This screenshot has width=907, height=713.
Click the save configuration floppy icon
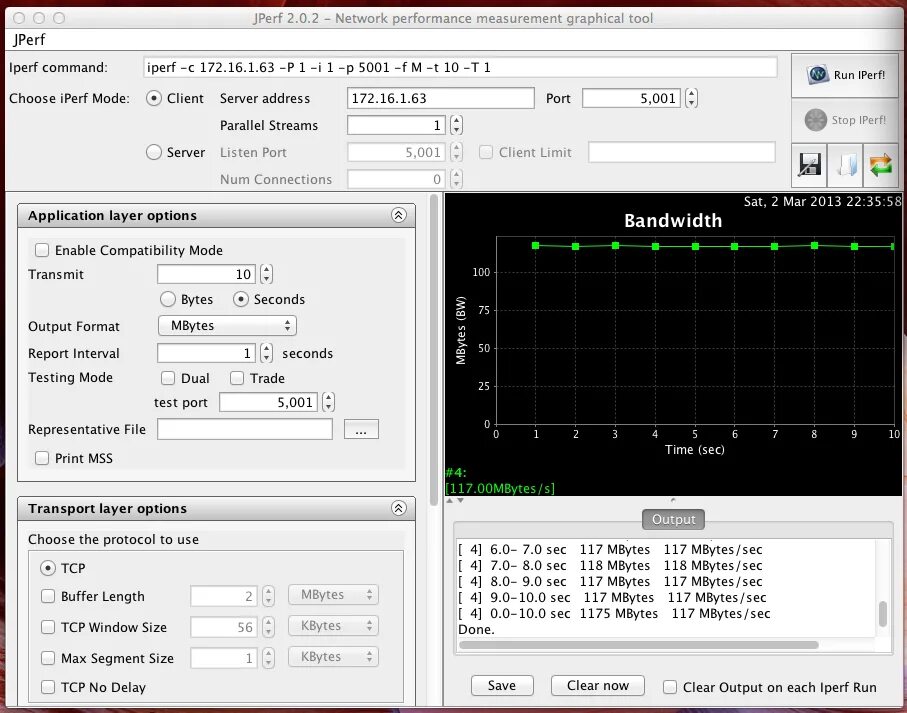[x=809, y=165]
